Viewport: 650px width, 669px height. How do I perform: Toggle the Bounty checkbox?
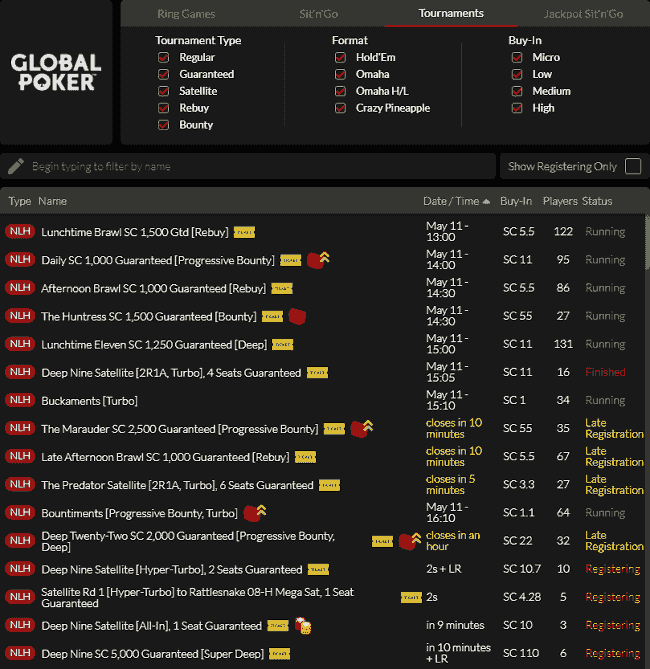[x=163, y=125]
